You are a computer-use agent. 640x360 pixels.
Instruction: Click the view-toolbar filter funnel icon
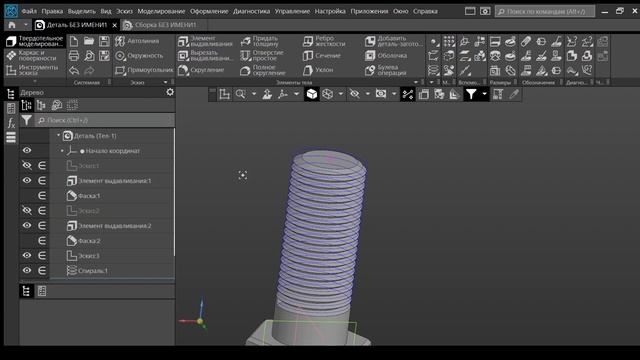point(471,95)
